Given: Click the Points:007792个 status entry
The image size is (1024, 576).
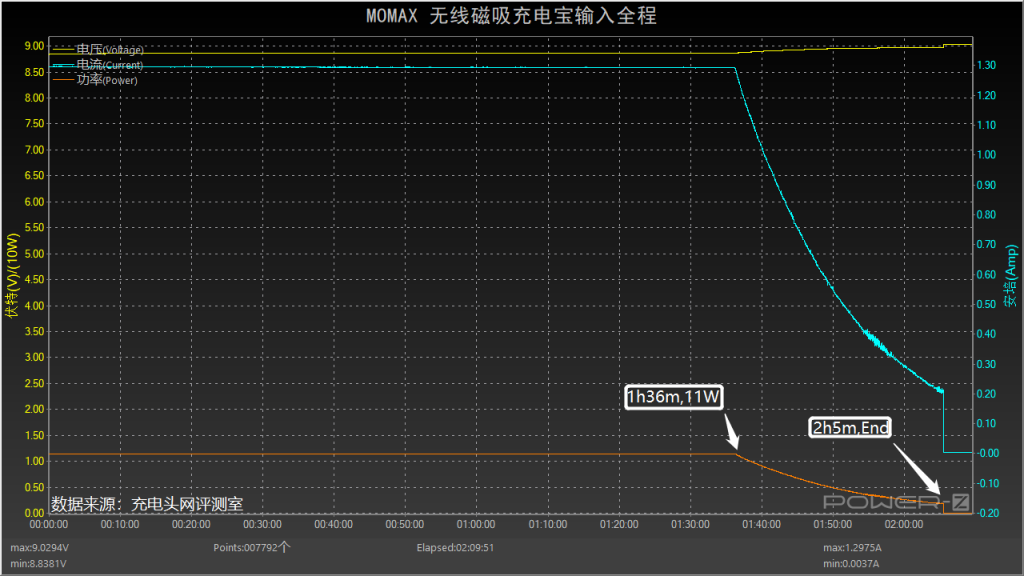Looking at the screenshot, I should click(251, 547).
